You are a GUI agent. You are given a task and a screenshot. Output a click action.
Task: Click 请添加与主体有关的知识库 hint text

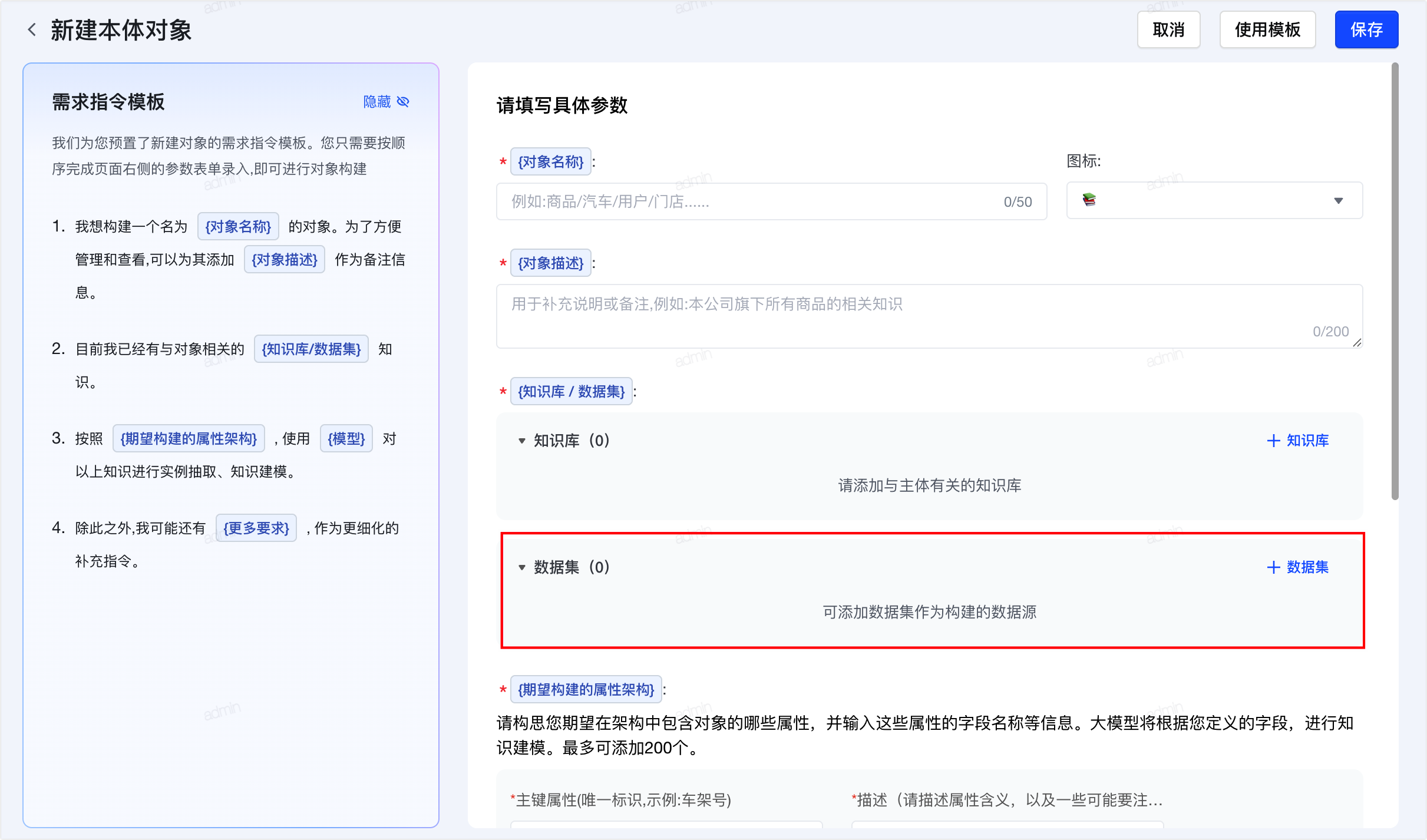coord(930,485)
